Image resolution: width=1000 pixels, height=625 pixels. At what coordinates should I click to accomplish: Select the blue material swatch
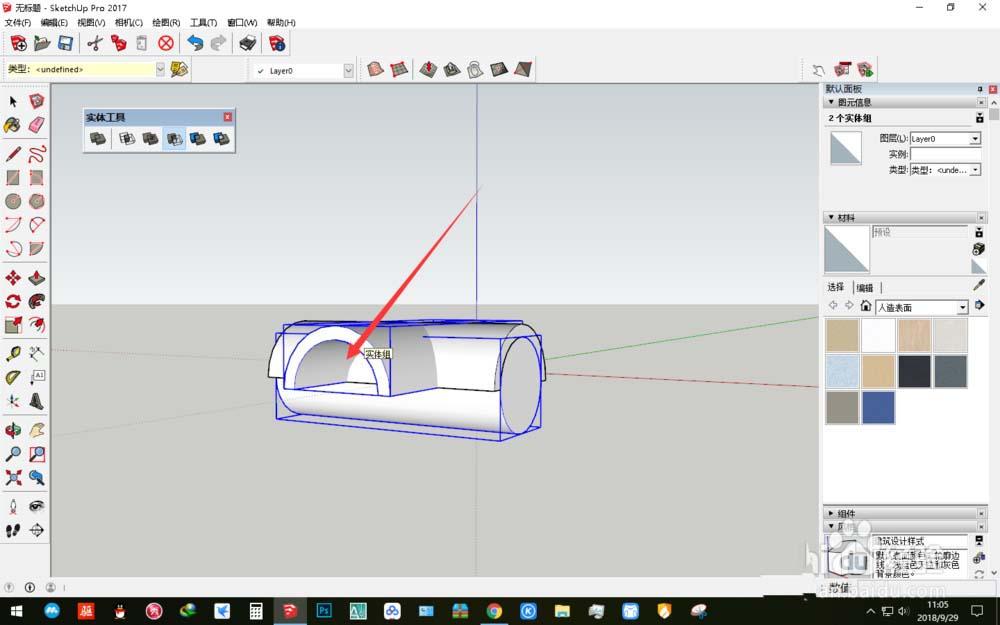(x=878, y=407)
